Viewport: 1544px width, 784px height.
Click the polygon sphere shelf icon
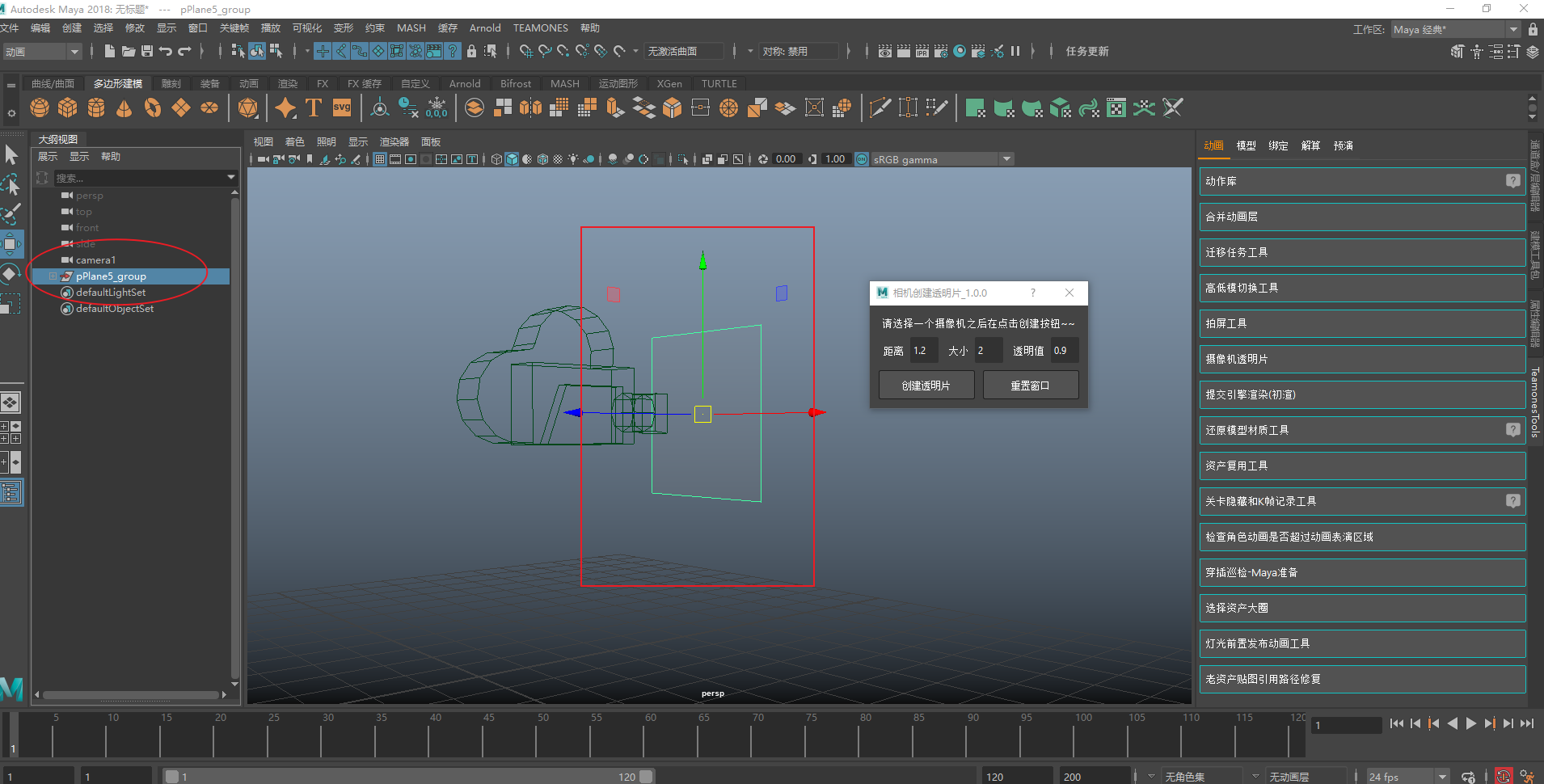40,107
